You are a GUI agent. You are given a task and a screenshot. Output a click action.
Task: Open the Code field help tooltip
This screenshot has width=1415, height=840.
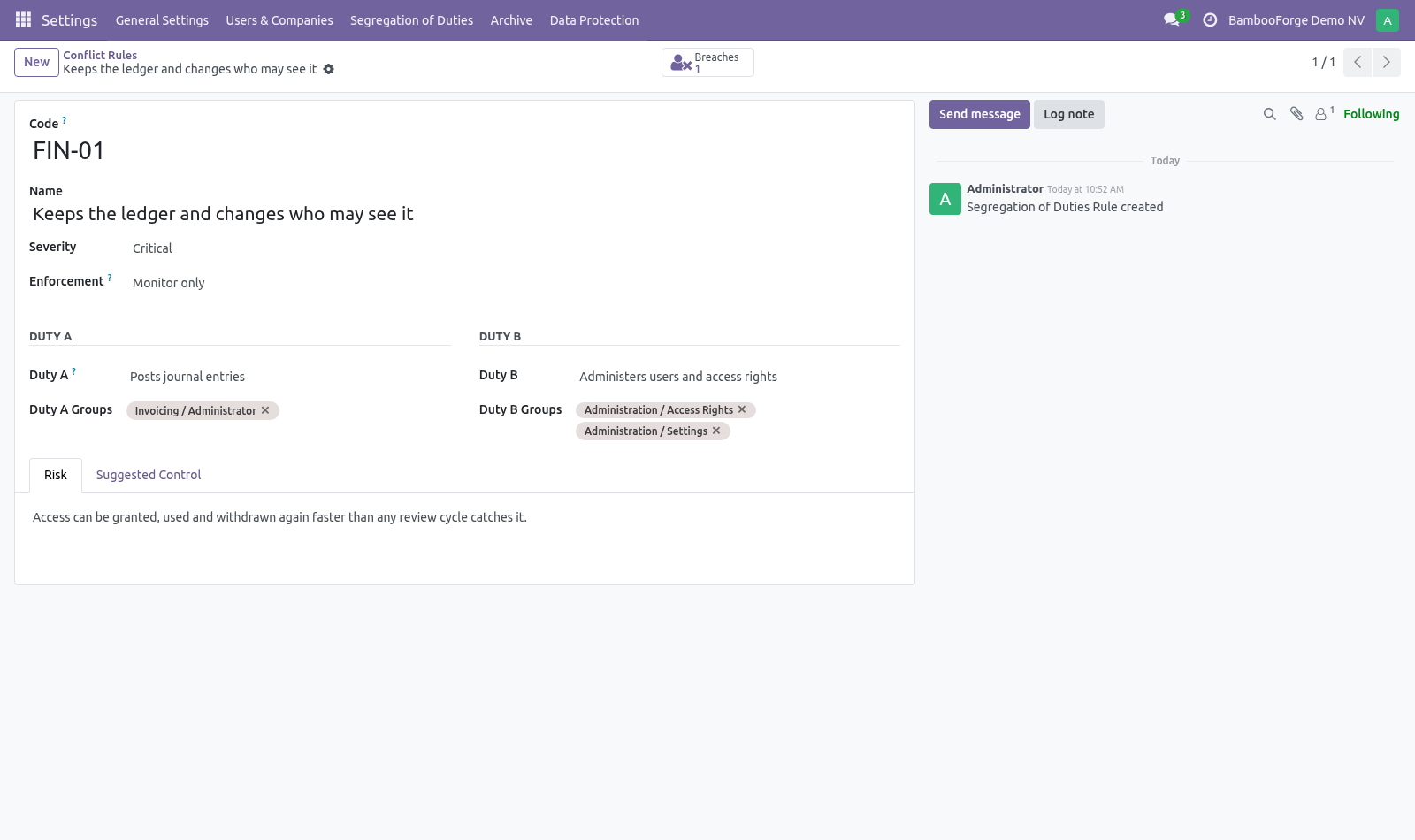pyautogui.click(x=65, y=120)
